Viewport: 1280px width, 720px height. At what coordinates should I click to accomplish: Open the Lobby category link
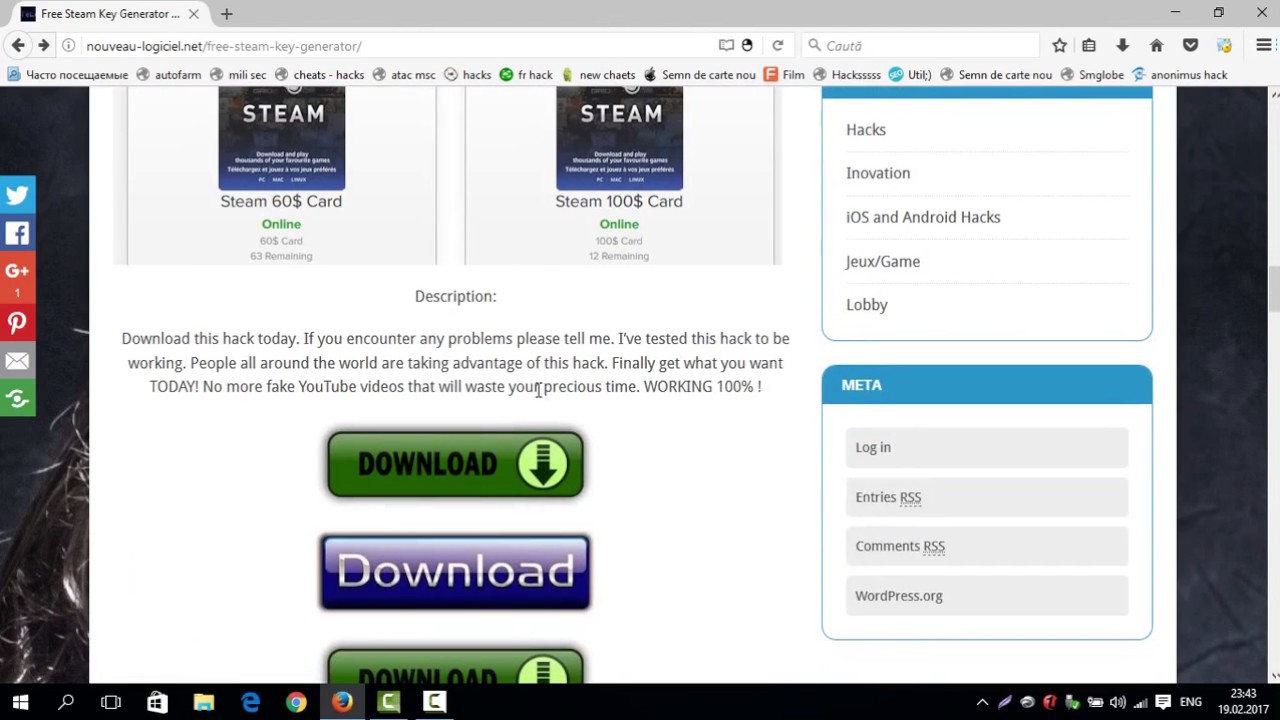867,305
